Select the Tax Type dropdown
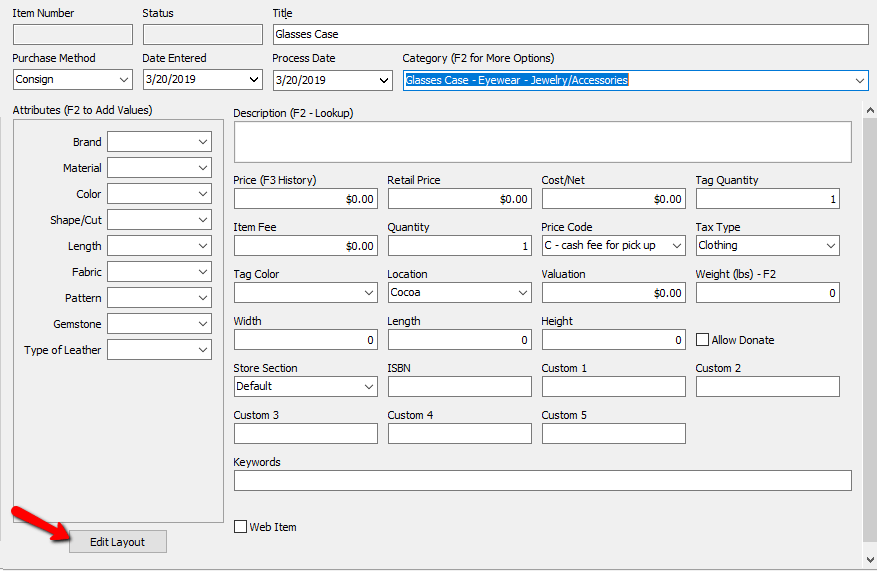The width and height of the screenshot is (877, 571). click(767, 246)
